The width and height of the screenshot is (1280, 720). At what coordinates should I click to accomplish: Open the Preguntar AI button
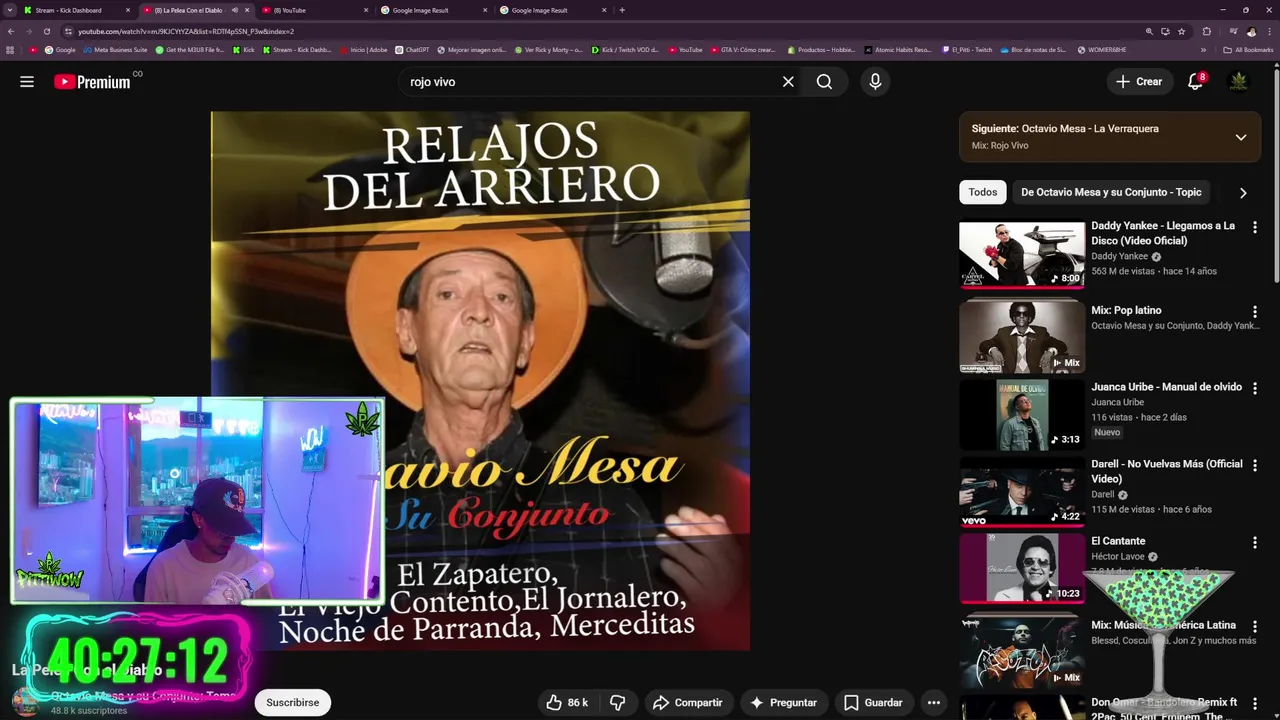(783, 703)
